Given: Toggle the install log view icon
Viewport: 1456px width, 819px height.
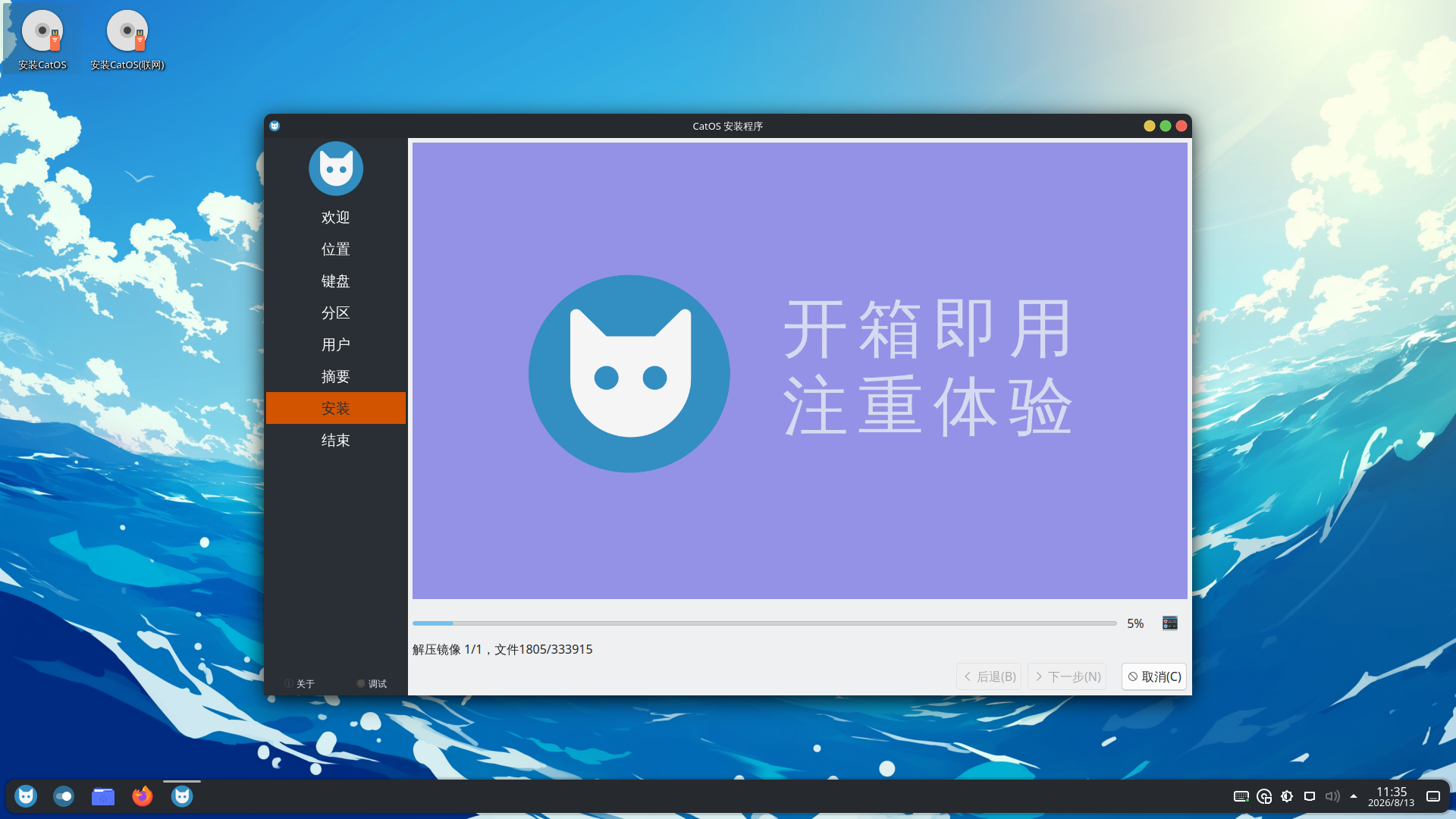Looking at the screenshot, I should (1170, 623).
